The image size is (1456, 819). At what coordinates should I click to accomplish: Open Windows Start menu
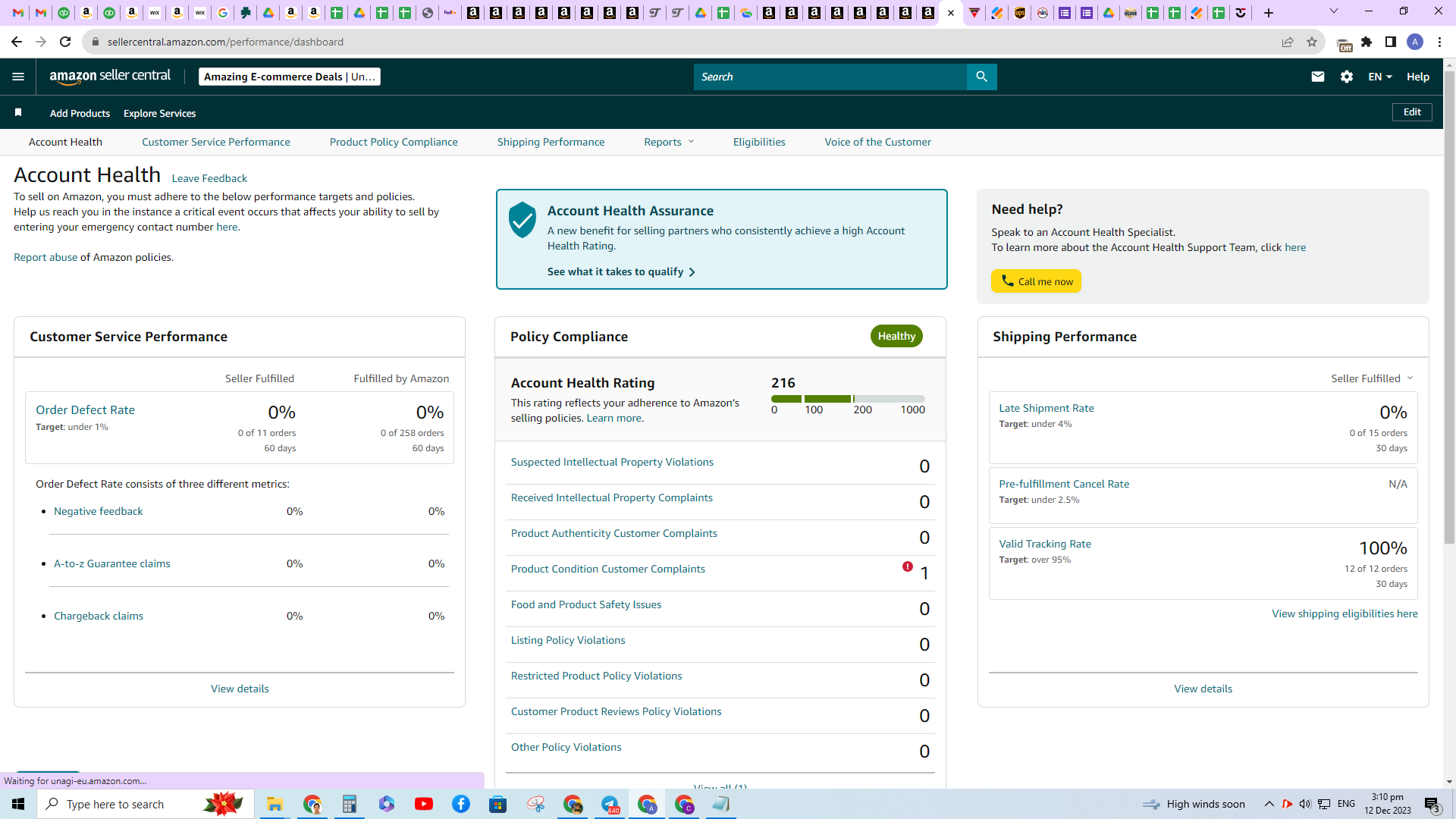point(18,804)
